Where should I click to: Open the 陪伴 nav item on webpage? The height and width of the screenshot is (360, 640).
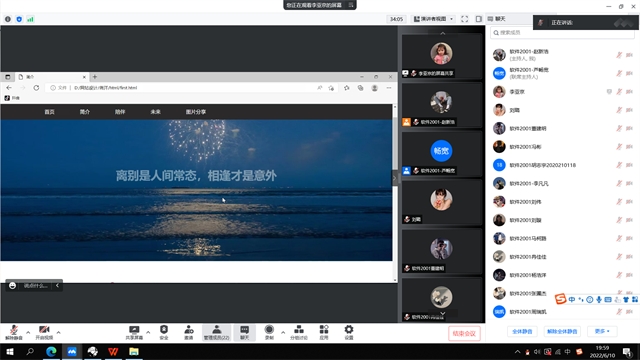(120, 112)
